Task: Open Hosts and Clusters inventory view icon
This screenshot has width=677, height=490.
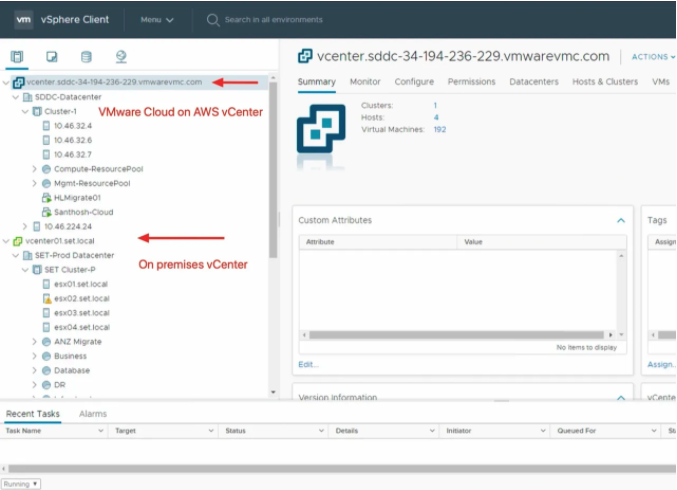Action: [17, 57]
